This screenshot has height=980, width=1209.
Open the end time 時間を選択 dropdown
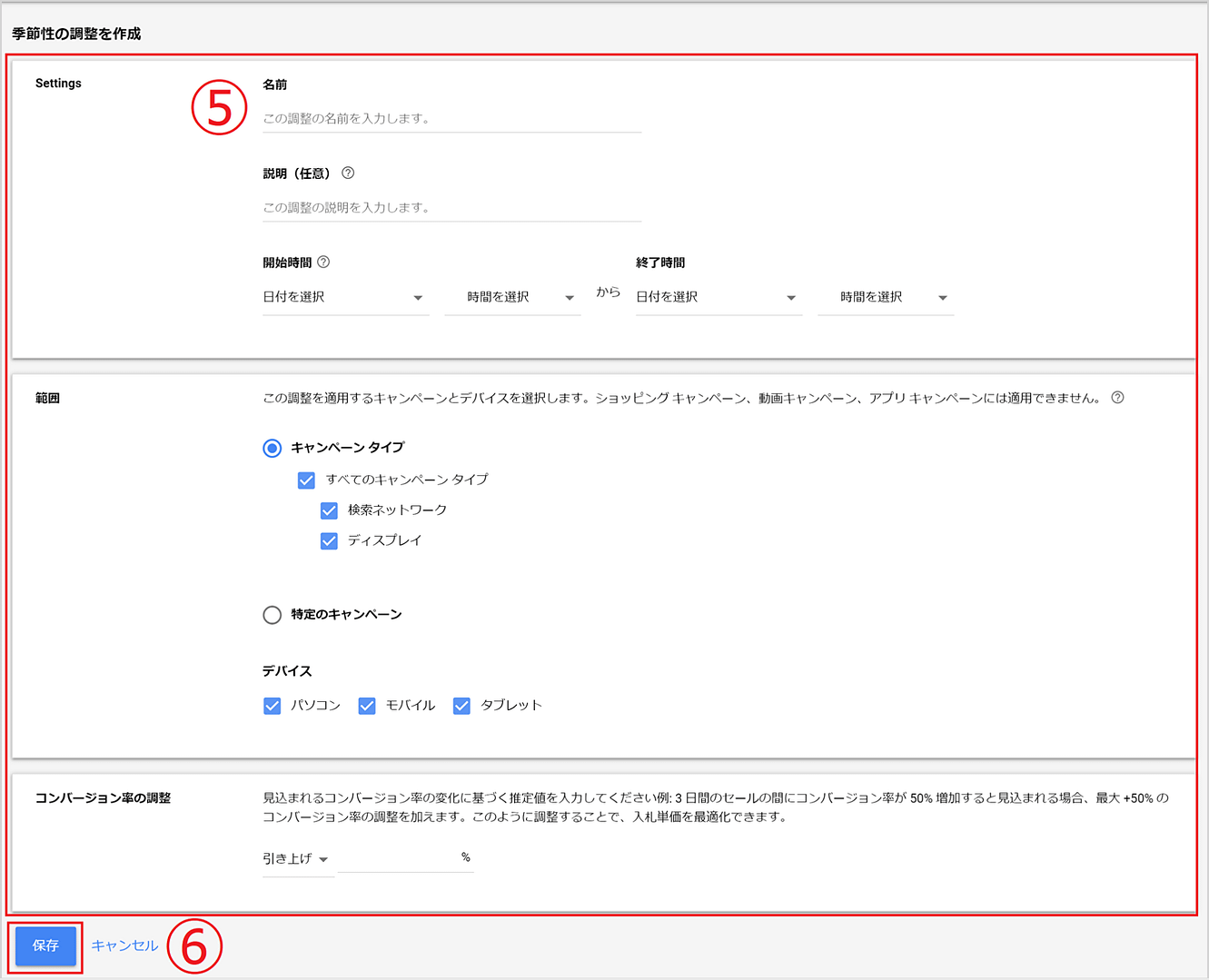click(886, 298)
